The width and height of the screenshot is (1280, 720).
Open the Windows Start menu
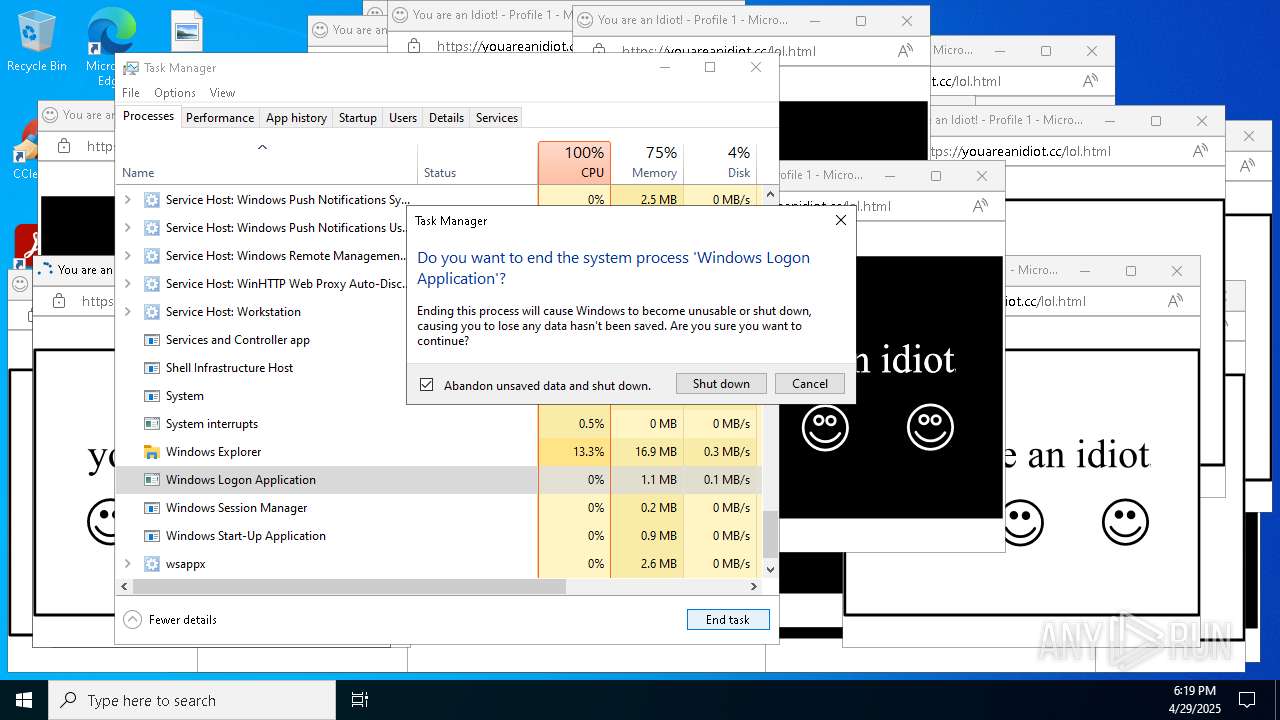tap(24, 700)
